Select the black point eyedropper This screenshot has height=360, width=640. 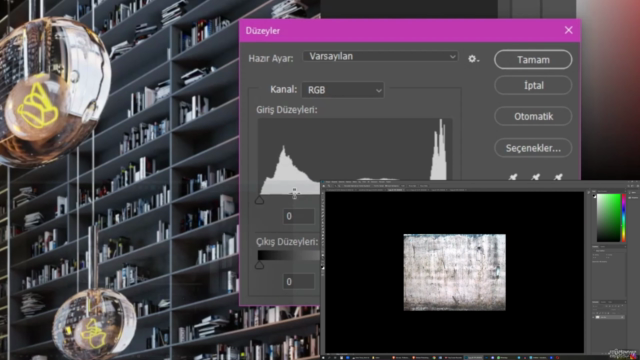[x=513, y=177]
